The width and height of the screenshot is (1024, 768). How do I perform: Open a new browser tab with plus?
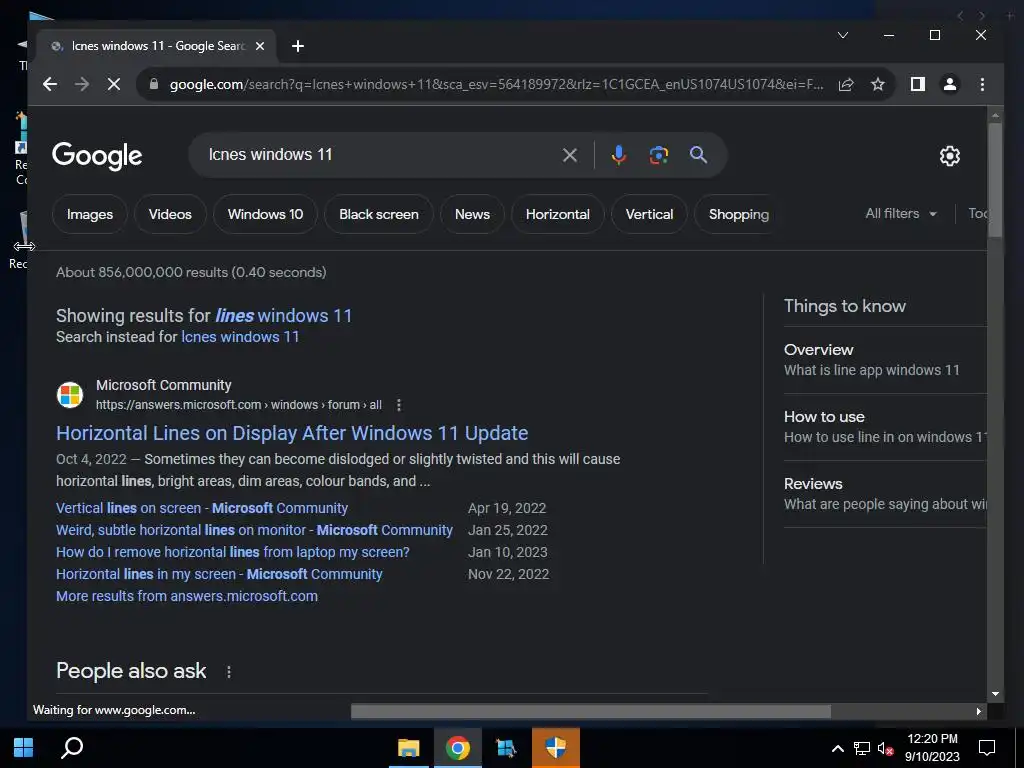[x=298, y=46]
